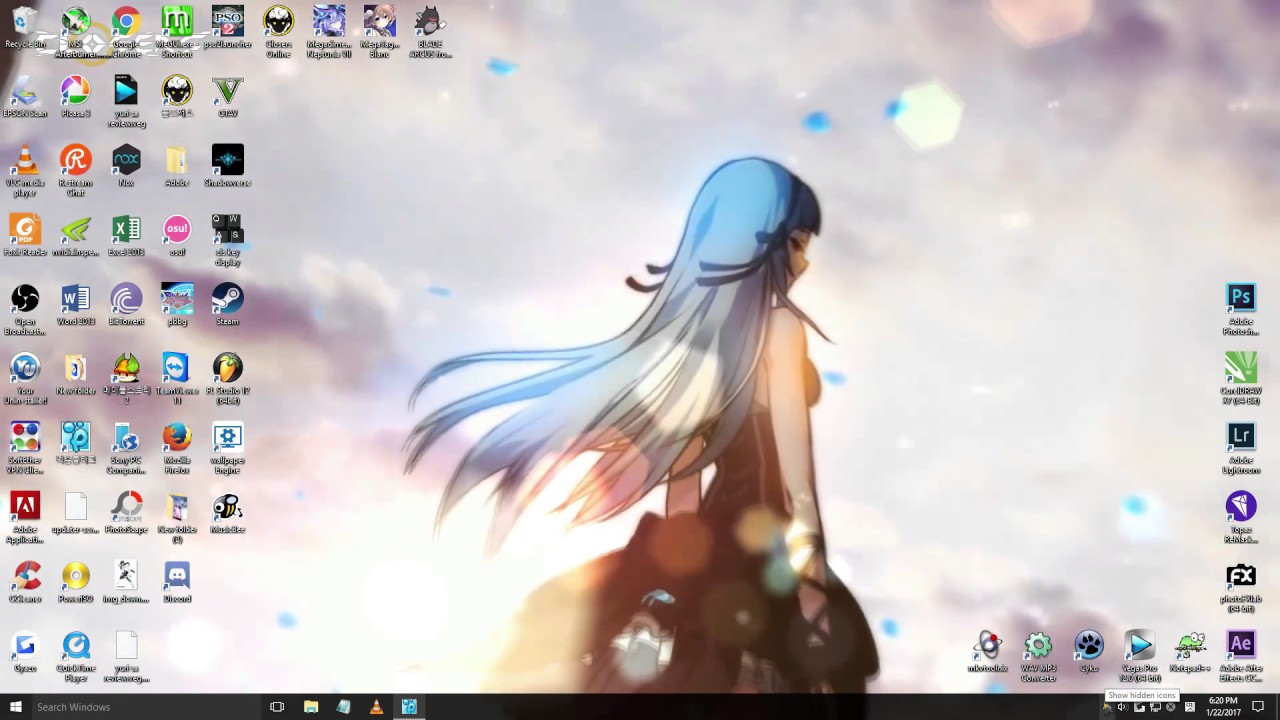Select the Recycle Bin desktop icon
The height and width of the screenshot is (720, 1280).
pyautogui.click(x=25, y=28)
